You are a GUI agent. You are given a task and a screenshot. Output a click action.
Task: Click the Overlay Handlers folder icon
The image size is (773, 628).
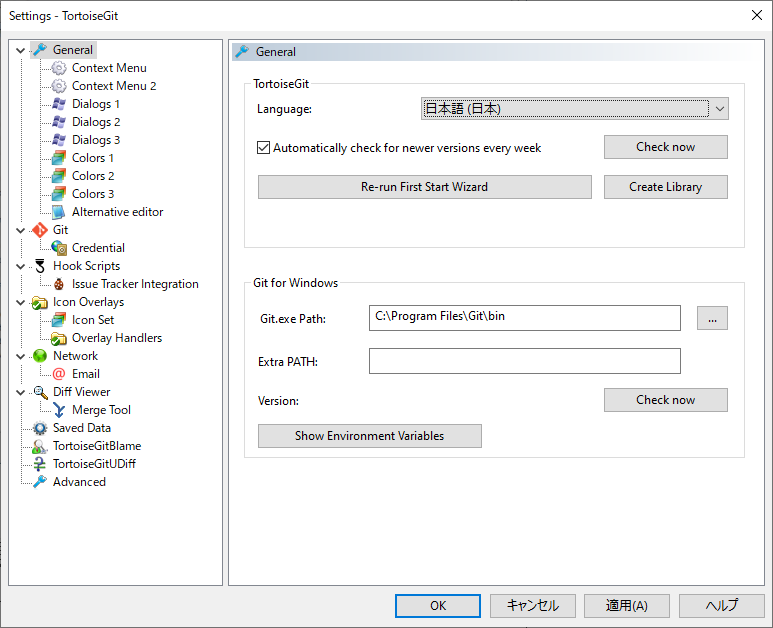point(59,338)
